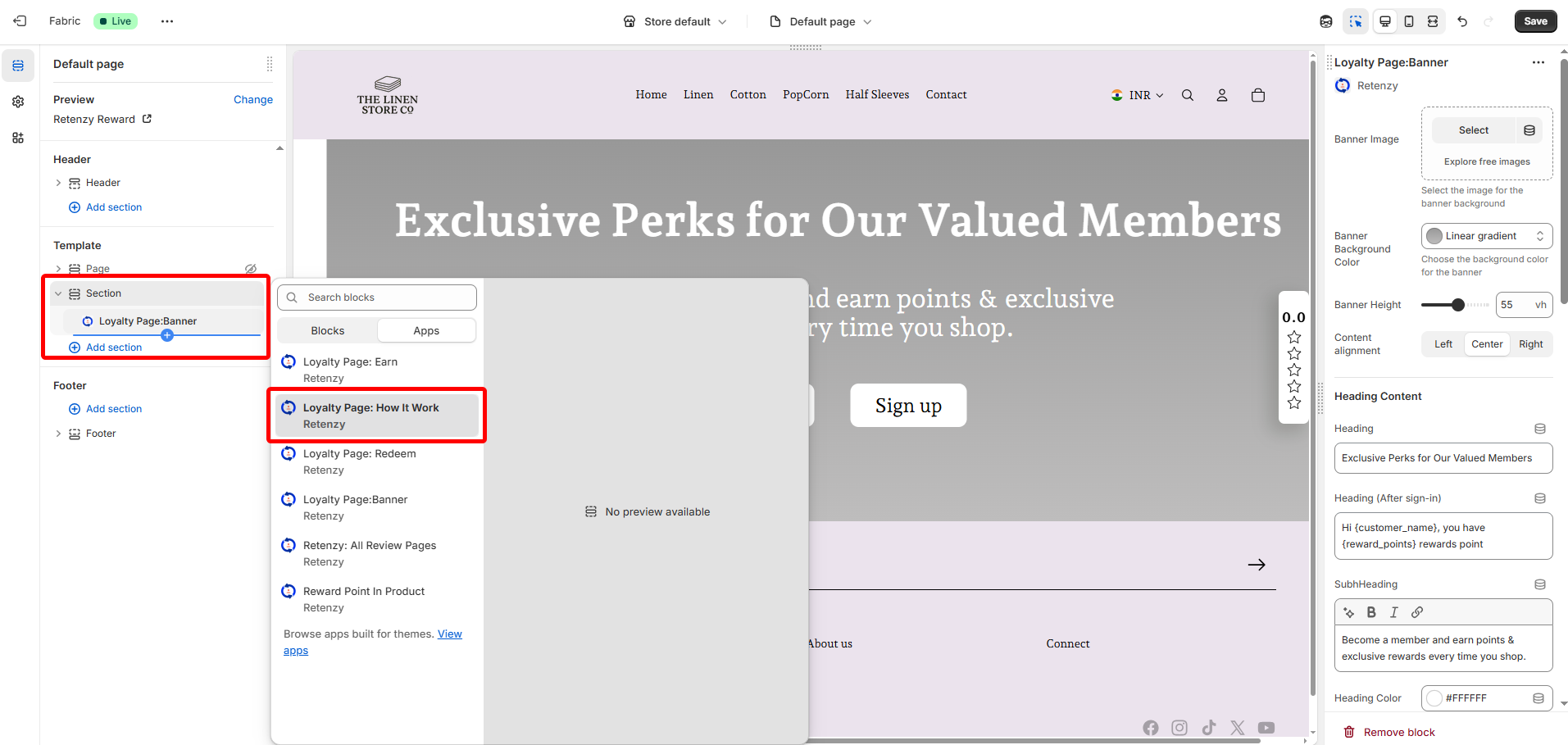Image resolution: width=1568 pixels, height=745 pixels.
Task: Toggle visibility of the Page section
Action: pos(251,269)
